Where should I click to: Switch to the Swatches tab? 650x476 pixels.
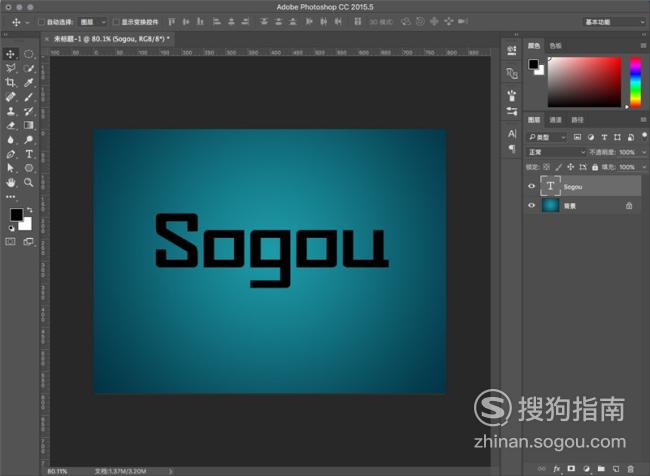pyautogui.click(x=555, y=45)
